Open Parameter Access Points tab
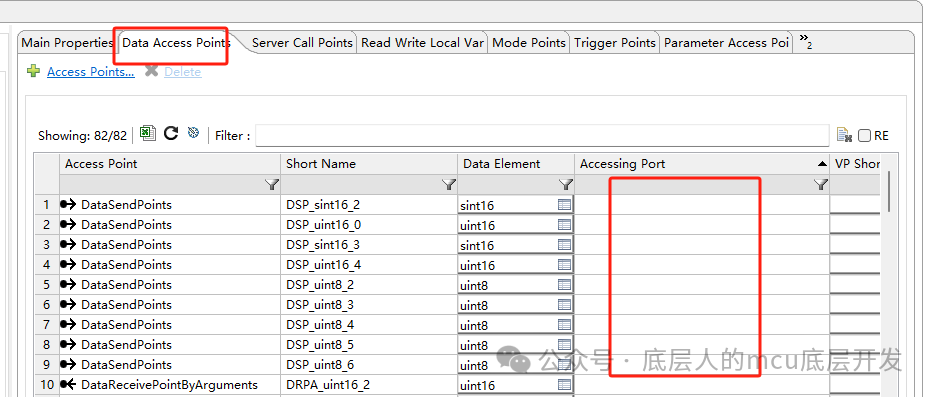This screenshot has width=932, height=397. pos(726,43)
